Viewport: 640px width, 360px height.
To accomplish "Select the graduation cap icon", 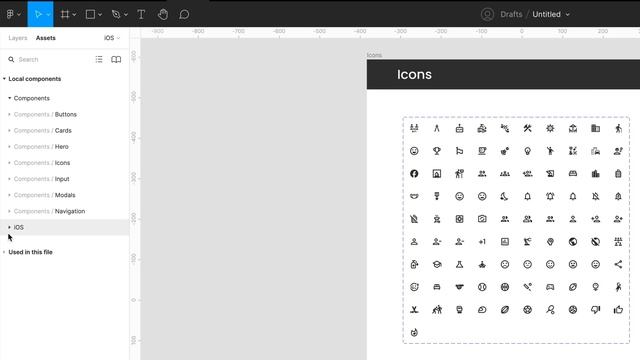I will click(437, 264).
